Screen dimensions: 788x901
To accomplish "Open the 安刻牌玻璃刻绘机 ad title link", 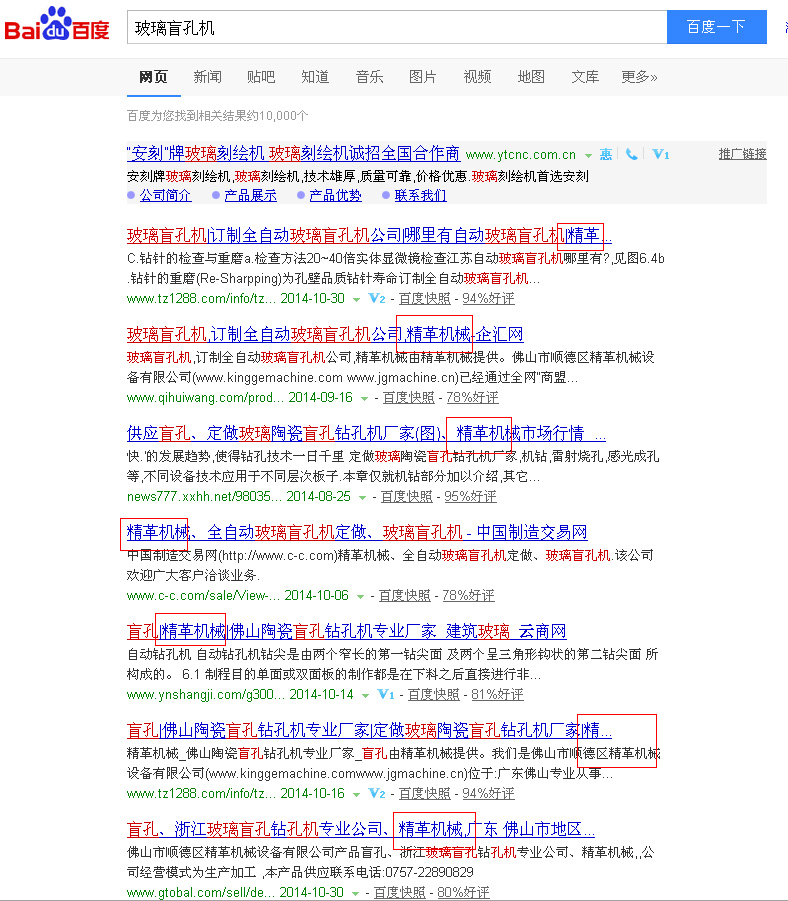I will 293,153.
